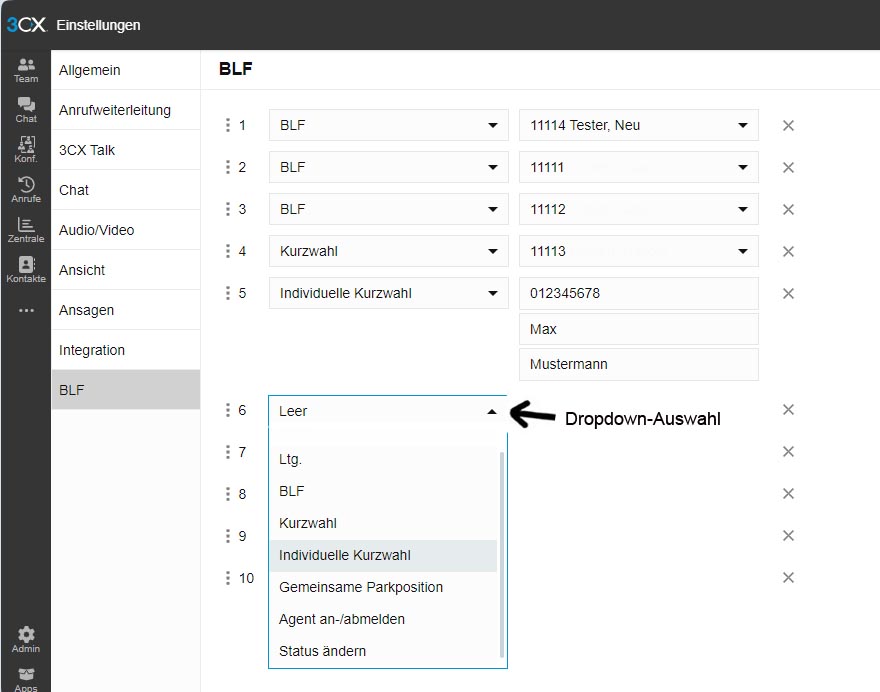Click the dropdown list scrollbar
Screen dimensions: 880x692
(502, 554)
